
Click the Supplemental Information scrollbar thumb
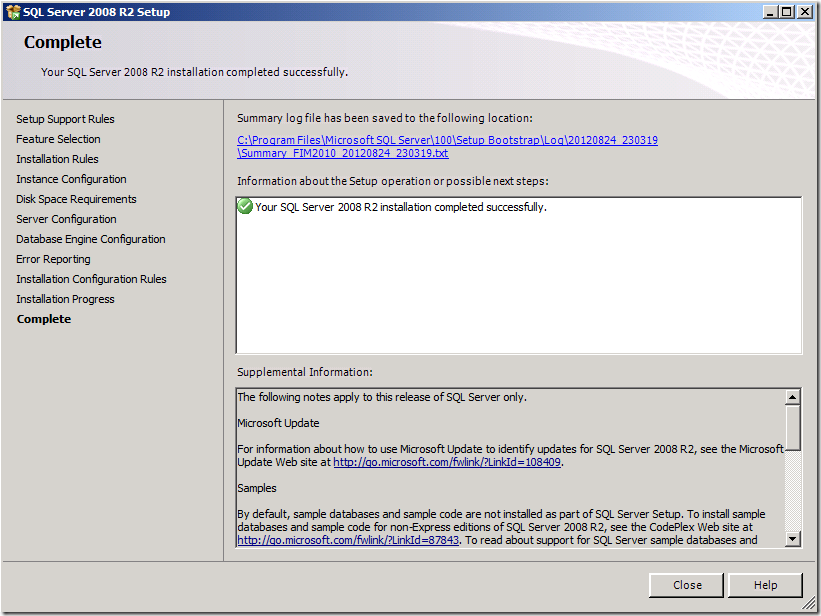tap(792, 427)
